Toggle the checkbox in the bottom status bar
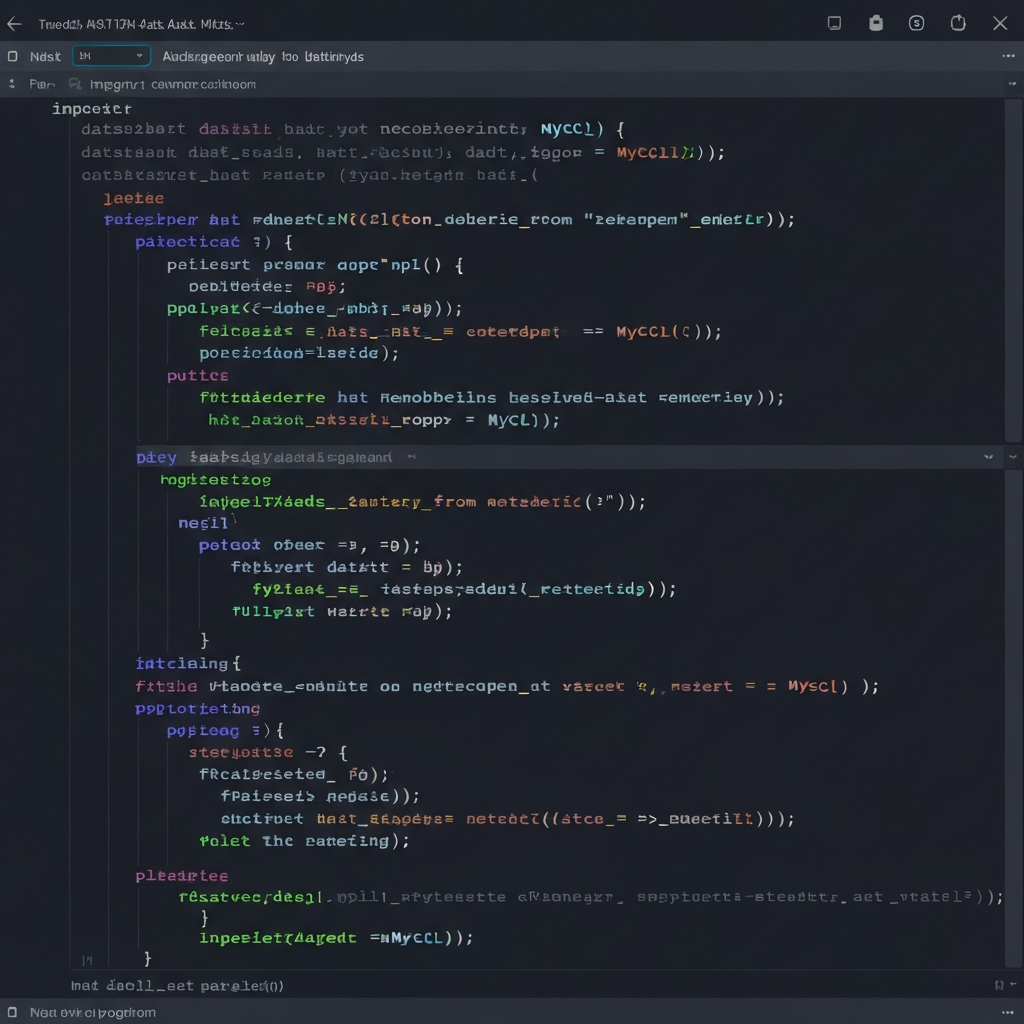The width and height of the screenshot is (1024, 1024). coord(13,1012)
